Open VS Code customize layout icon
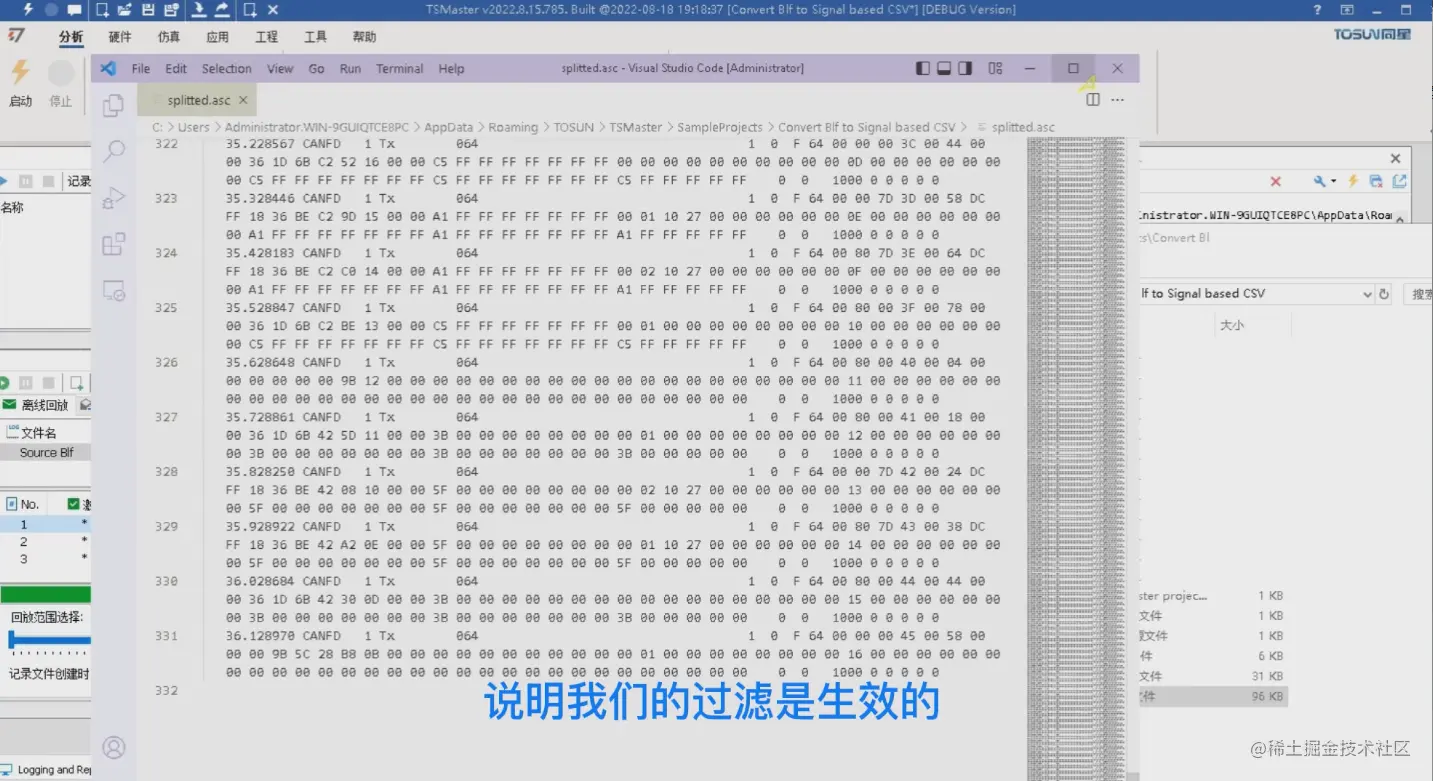The height and width of the screenshot is (781, 1433). (995, 68)
